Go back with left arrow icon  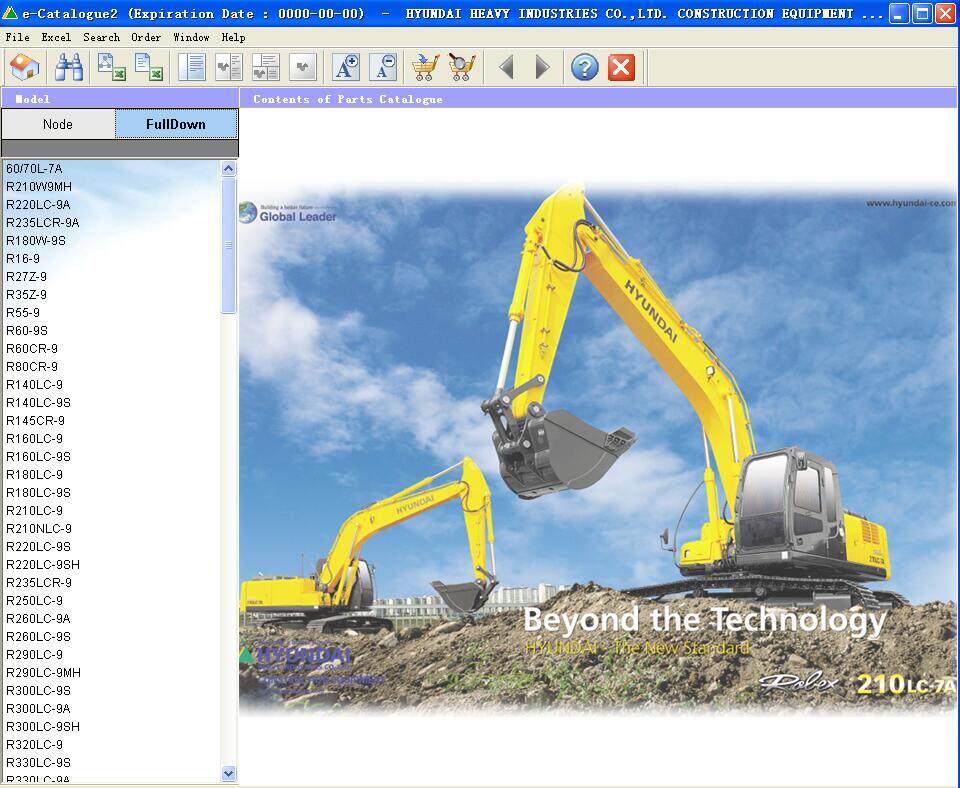[506, 67]
